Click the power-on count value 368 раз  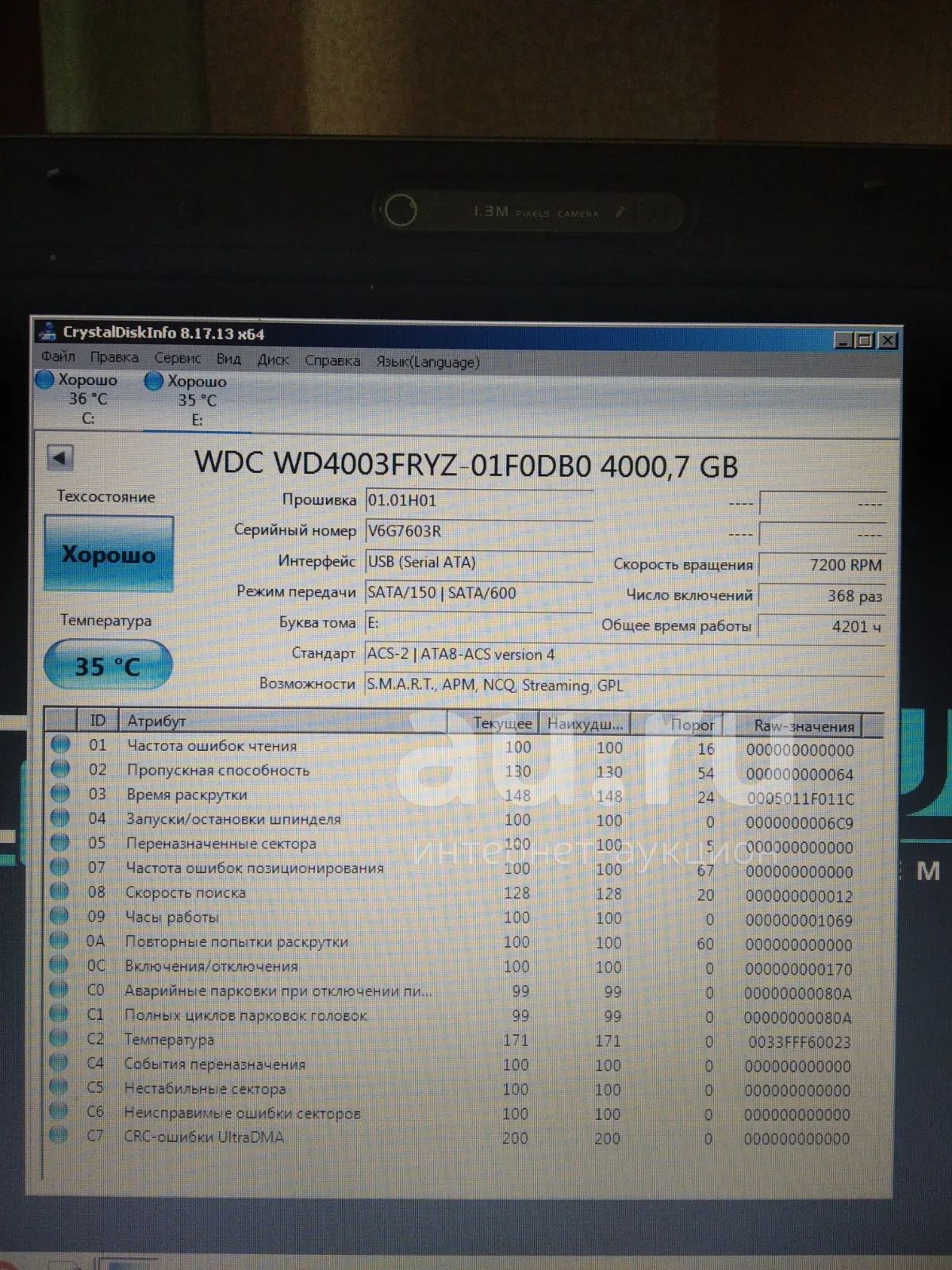[821, 595]
